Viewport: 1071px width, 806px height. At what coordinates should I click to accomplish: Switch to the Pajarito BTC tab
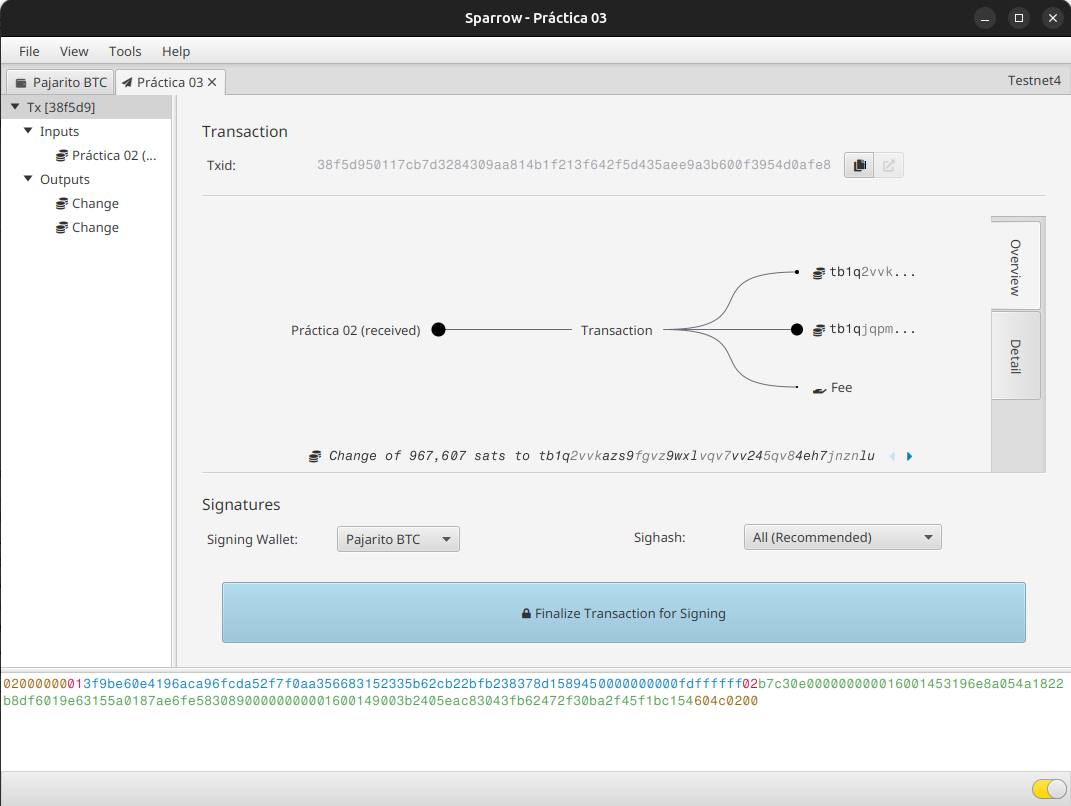[60, 82]
